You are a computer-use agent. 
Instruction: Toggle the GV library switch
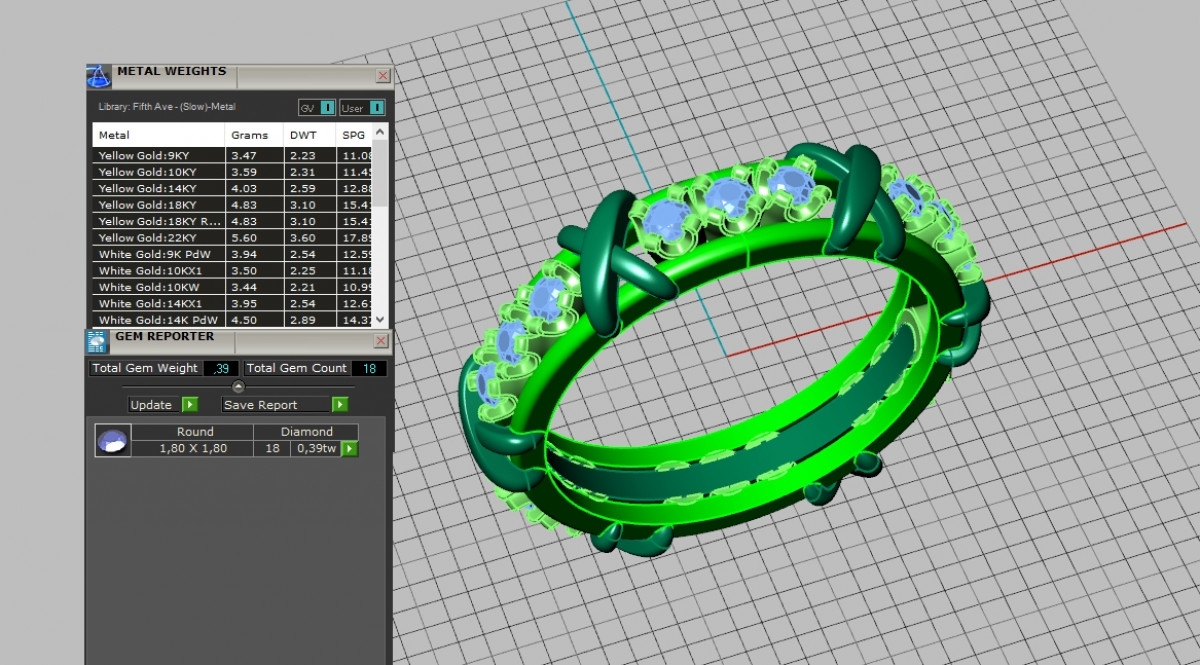pos(327,108)
